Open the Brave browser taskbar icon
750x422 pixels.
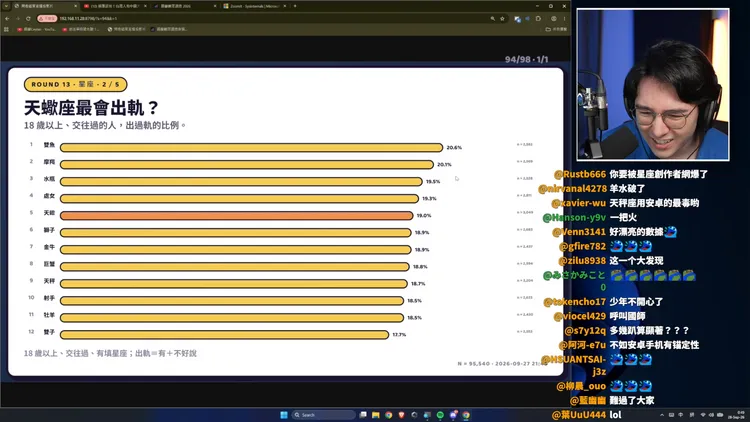point(401,415)
